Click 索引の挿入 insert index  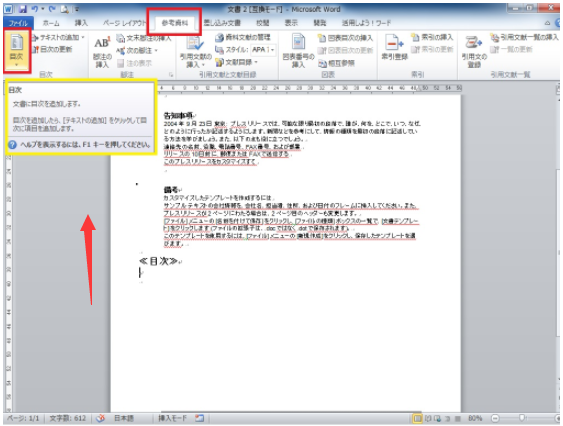432,37
